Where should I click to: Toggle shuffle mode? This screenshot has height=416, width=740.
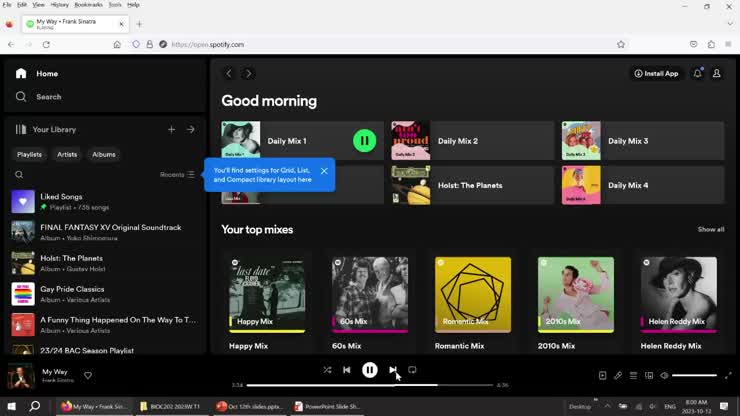[327, 370]
